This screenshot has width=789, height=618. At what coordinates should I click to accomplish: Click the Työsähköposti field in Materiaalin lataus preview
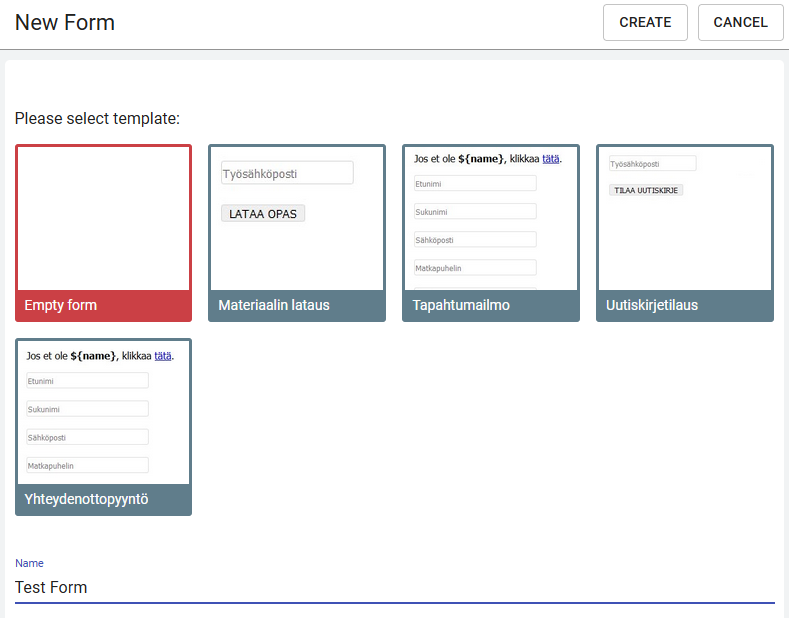pos(287,173)
